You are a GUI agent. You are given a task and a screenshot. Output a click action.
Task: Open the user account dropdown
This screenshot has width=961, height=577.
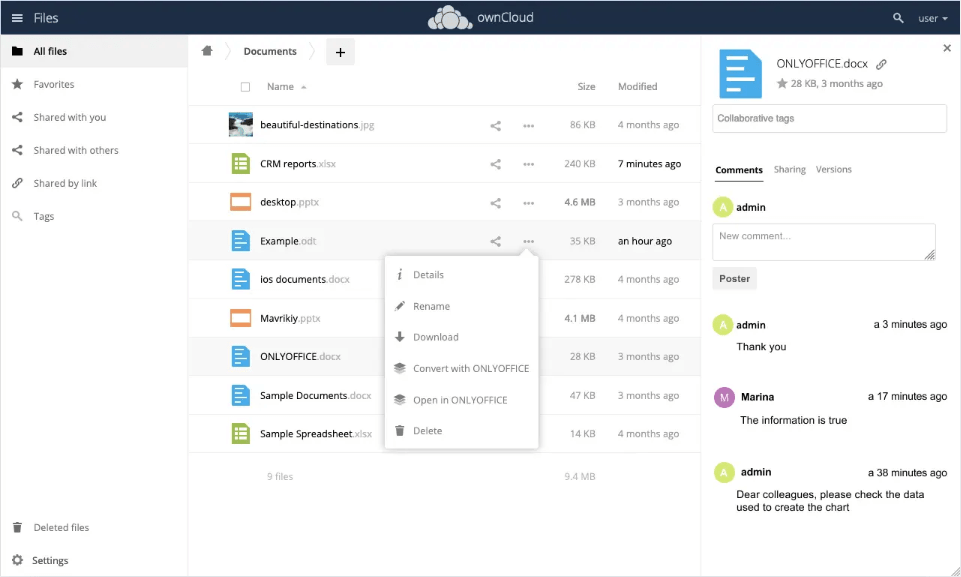tap(932, 18)
